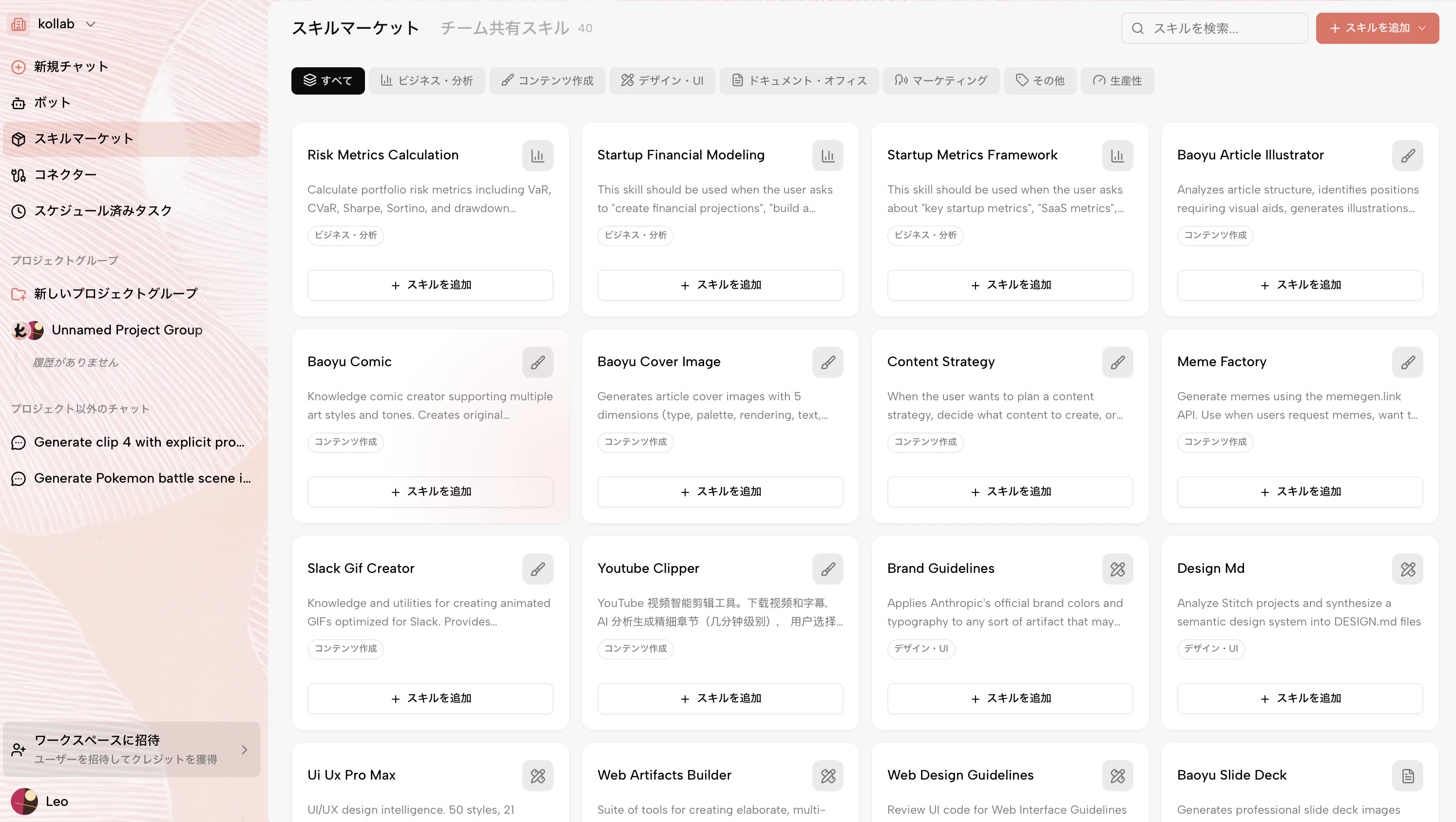Filter skills by デザイン・UI
This screenshot has width=1456, height=822.
[662, 81]
